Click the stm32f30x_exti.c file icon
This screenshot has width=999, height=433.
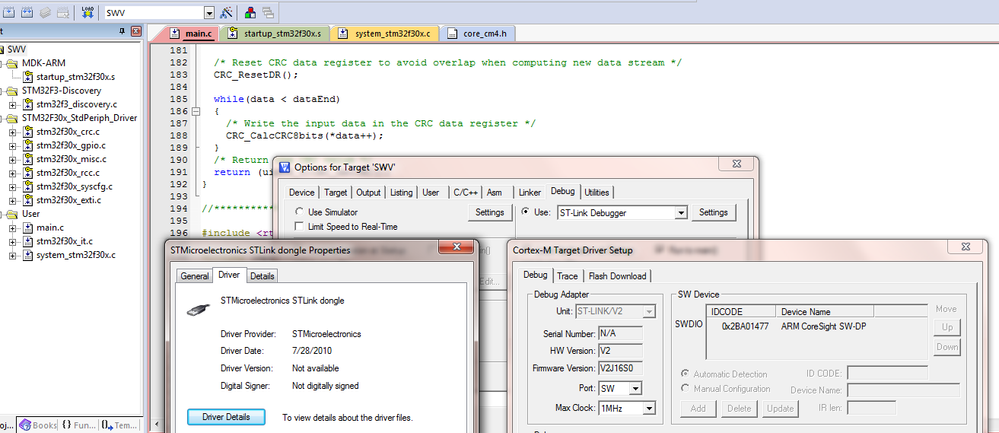(x=28, y=200)
